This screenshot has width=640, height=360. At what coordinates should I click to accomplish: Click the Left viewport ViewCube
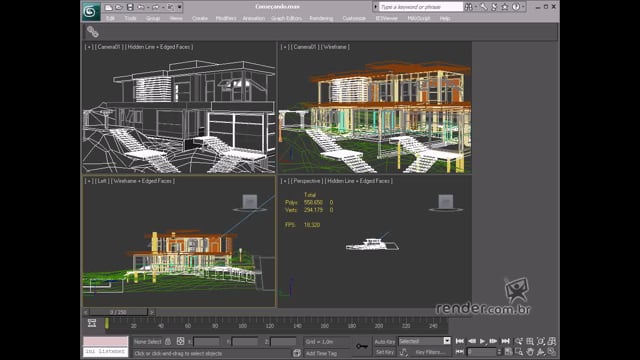[x=250, y=203]
